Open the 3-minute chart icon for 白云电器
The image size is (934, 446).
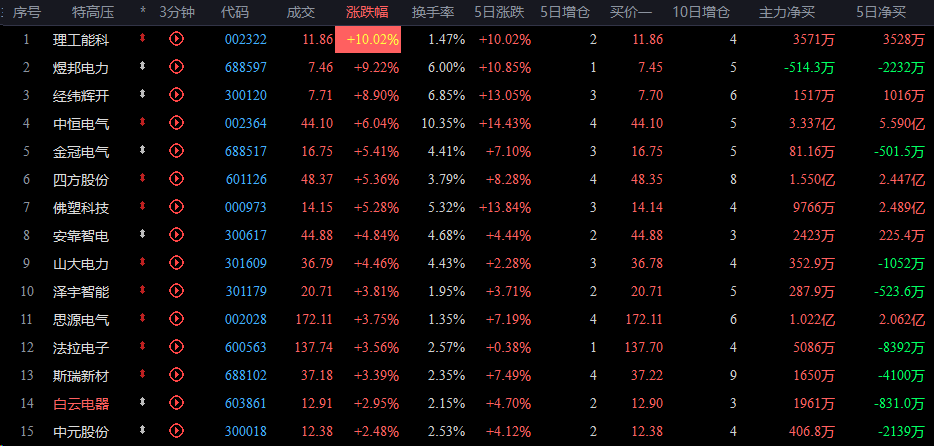click(x=176, y=403)
